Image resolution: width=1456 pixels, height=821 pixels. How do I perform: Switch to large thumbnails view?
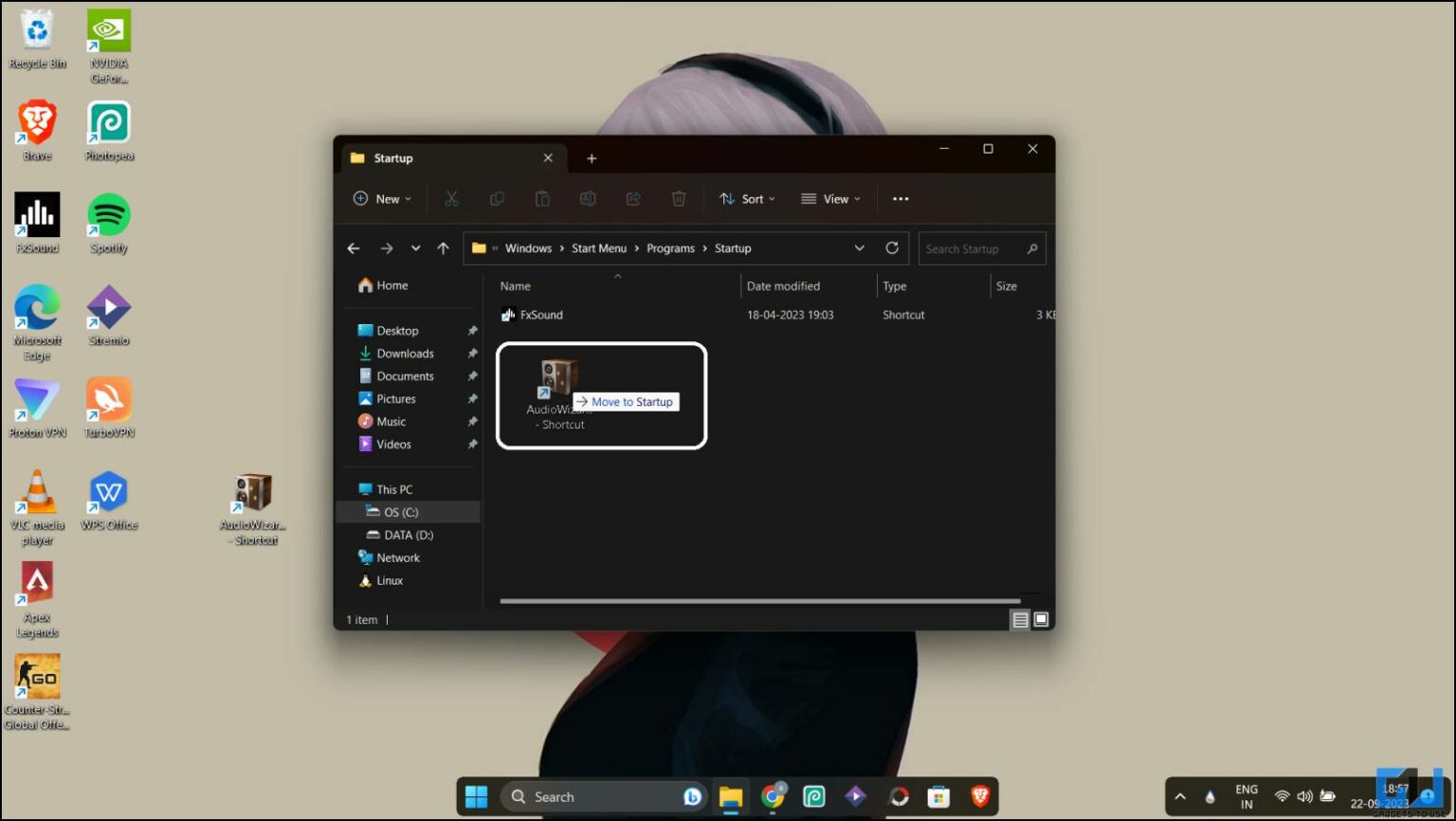pos(1040,619)
